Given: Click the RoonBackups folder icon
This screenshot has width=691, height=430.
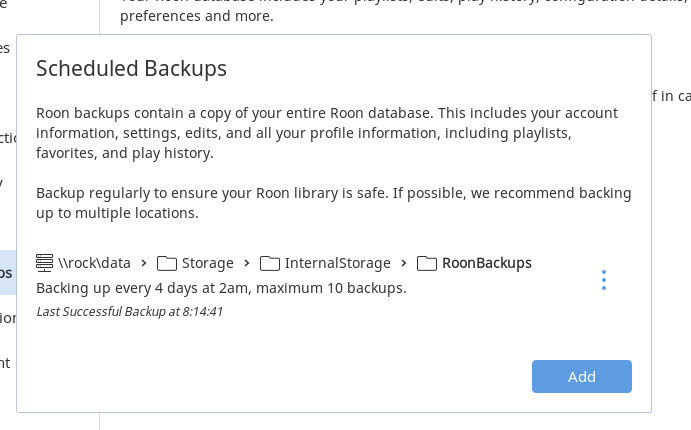Looking at the screenshot, I should [427, 263].
